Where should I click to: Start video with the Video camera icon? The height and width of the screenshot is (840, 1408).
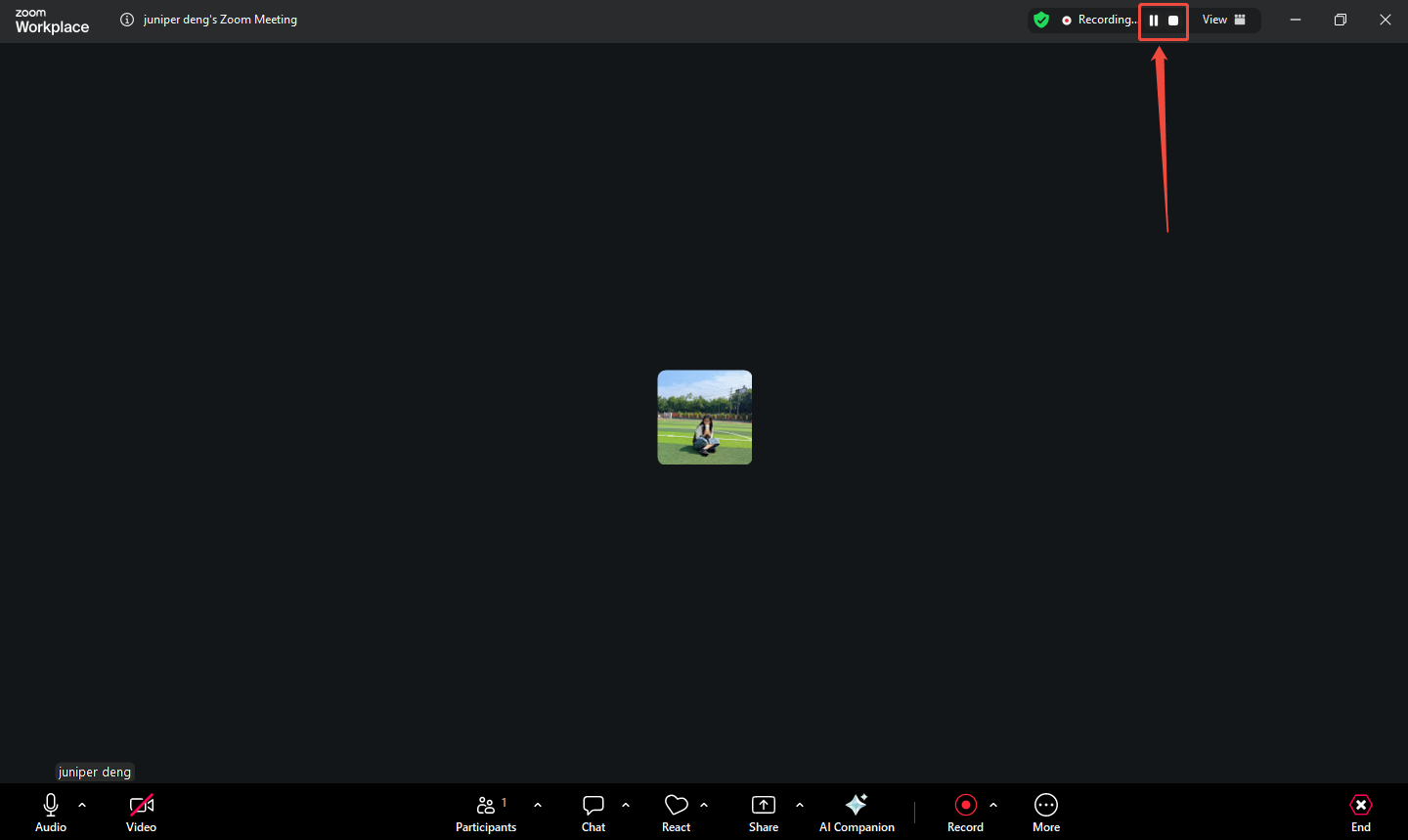click(141, 804)
